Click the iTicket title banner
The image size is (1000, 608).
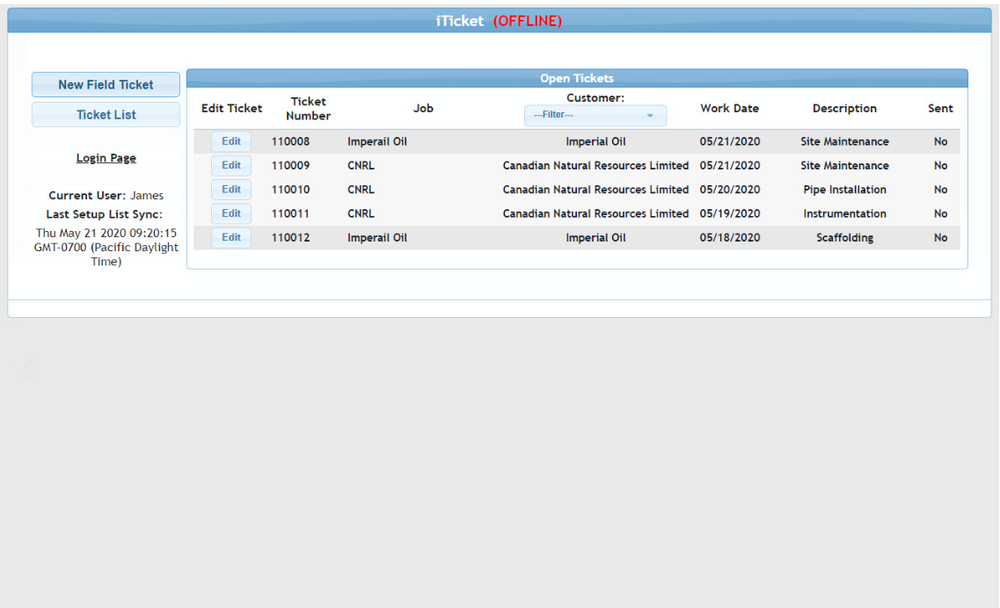pyautogui.click(x=500, y=20)
